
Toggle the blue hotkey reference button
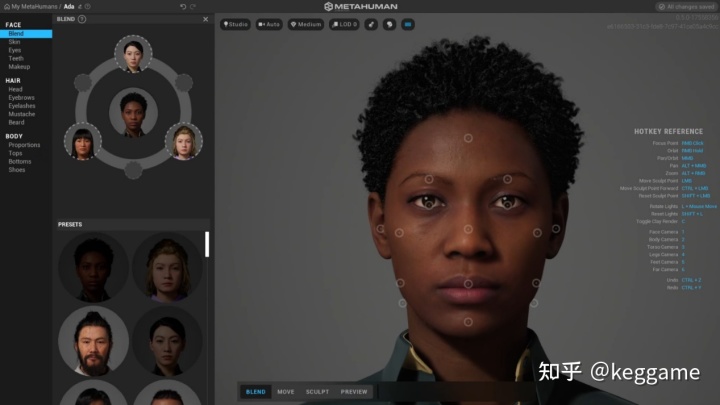[408, 24]
